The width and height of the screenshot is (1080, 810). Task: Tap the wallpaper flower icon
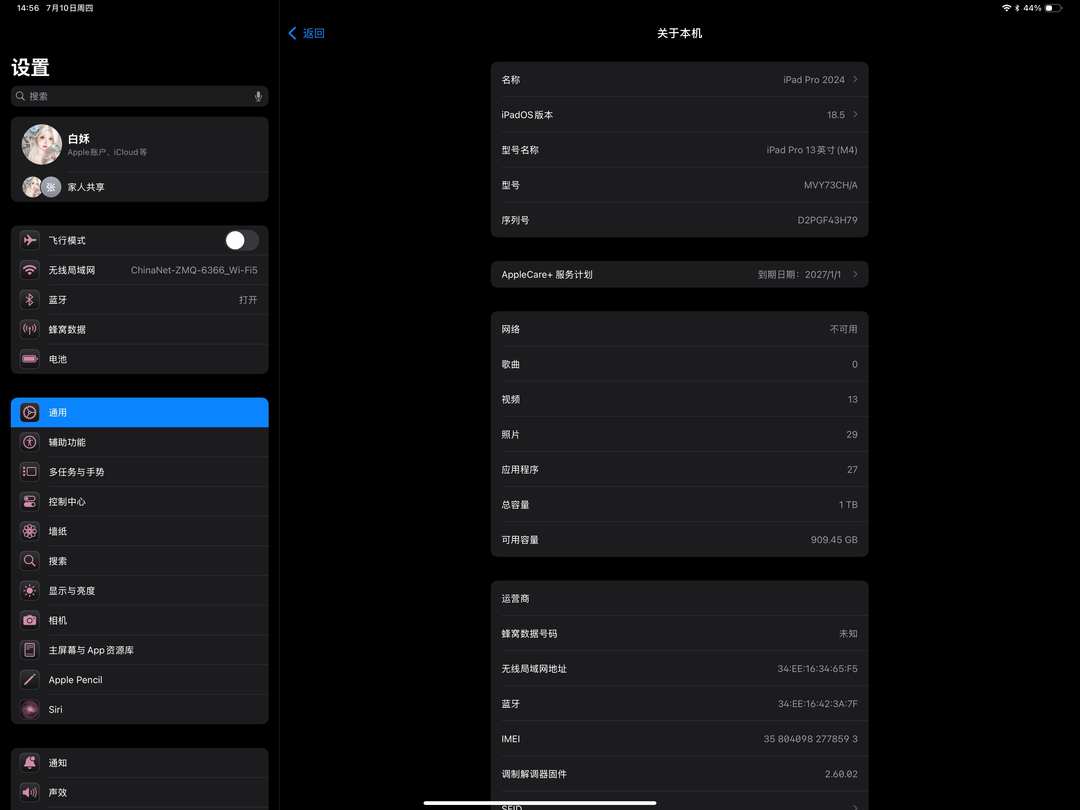coord(30,531)
